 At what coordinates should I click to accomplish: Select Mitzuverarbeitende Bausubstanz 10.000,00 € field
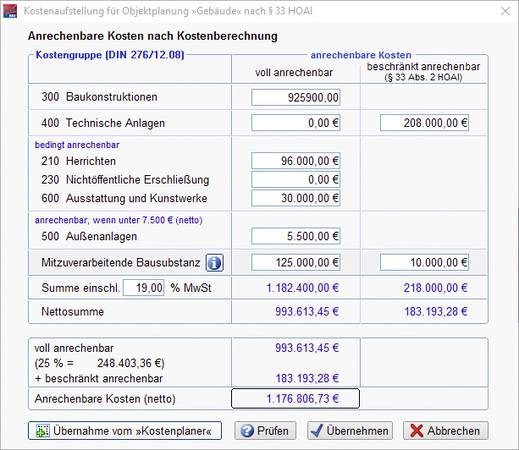pyautogui.click(x=424, y=262)
